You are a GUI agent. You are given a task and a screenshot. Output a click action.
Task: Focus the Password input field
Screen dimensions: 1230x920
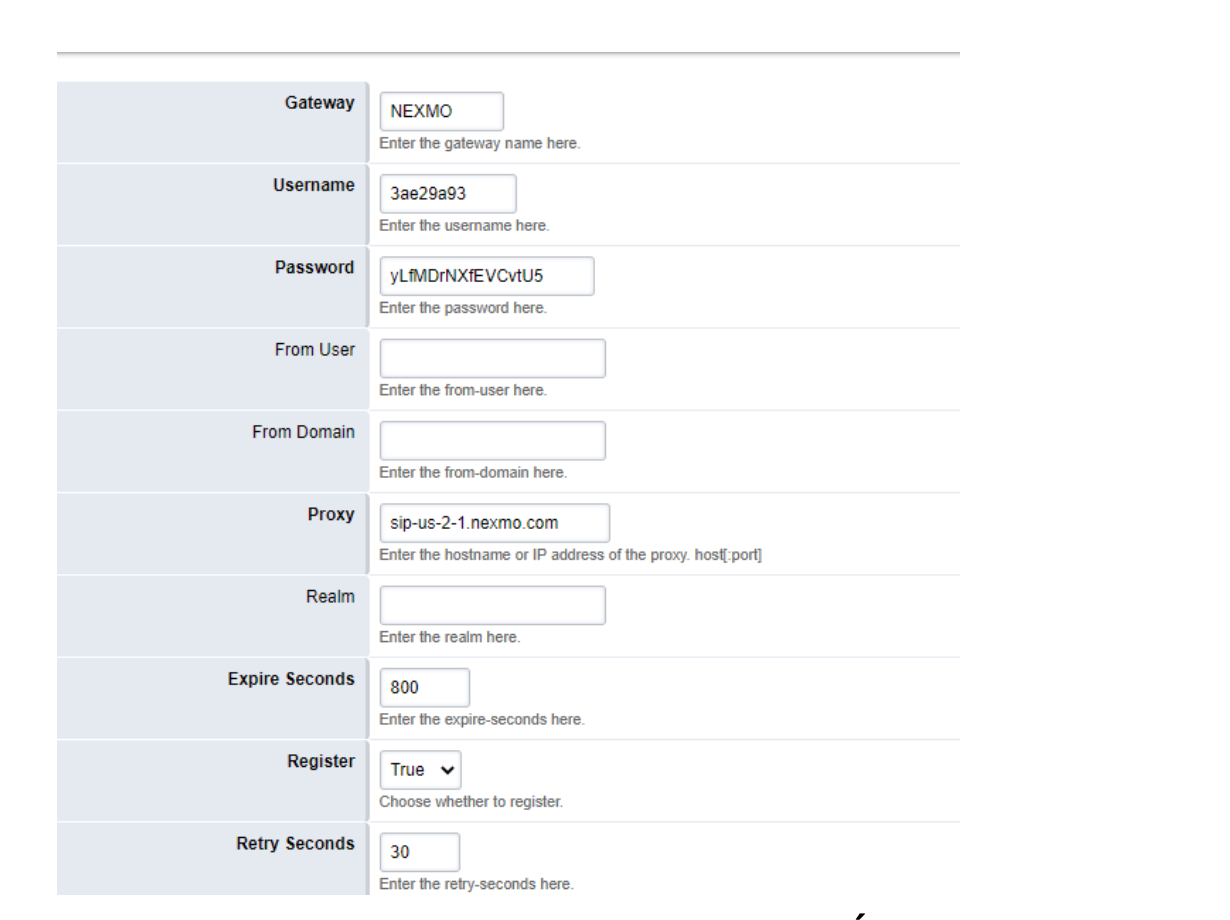(486, 276)
